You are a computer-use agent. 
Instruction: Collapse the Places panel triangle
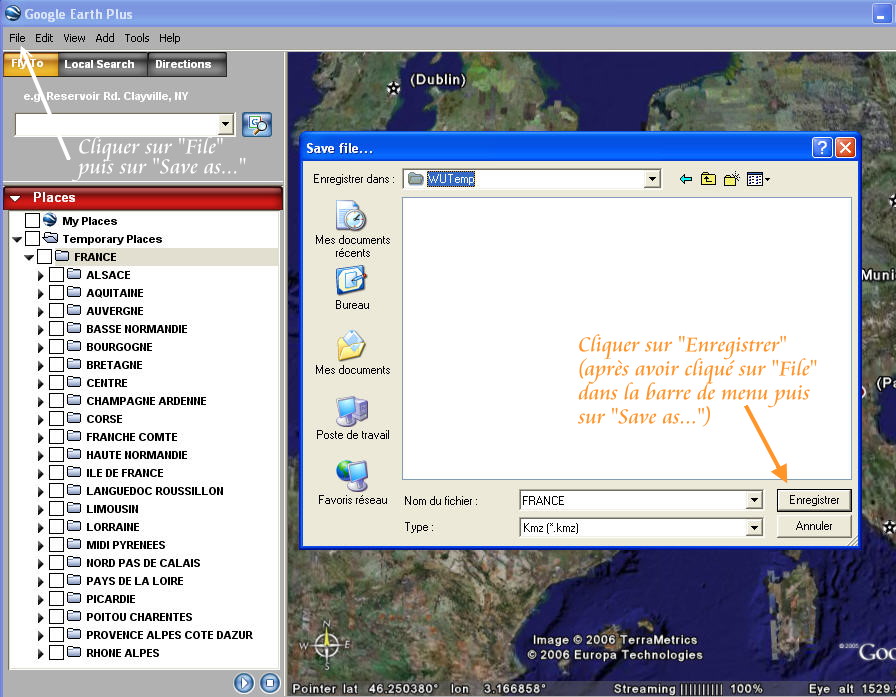point(15,198)
